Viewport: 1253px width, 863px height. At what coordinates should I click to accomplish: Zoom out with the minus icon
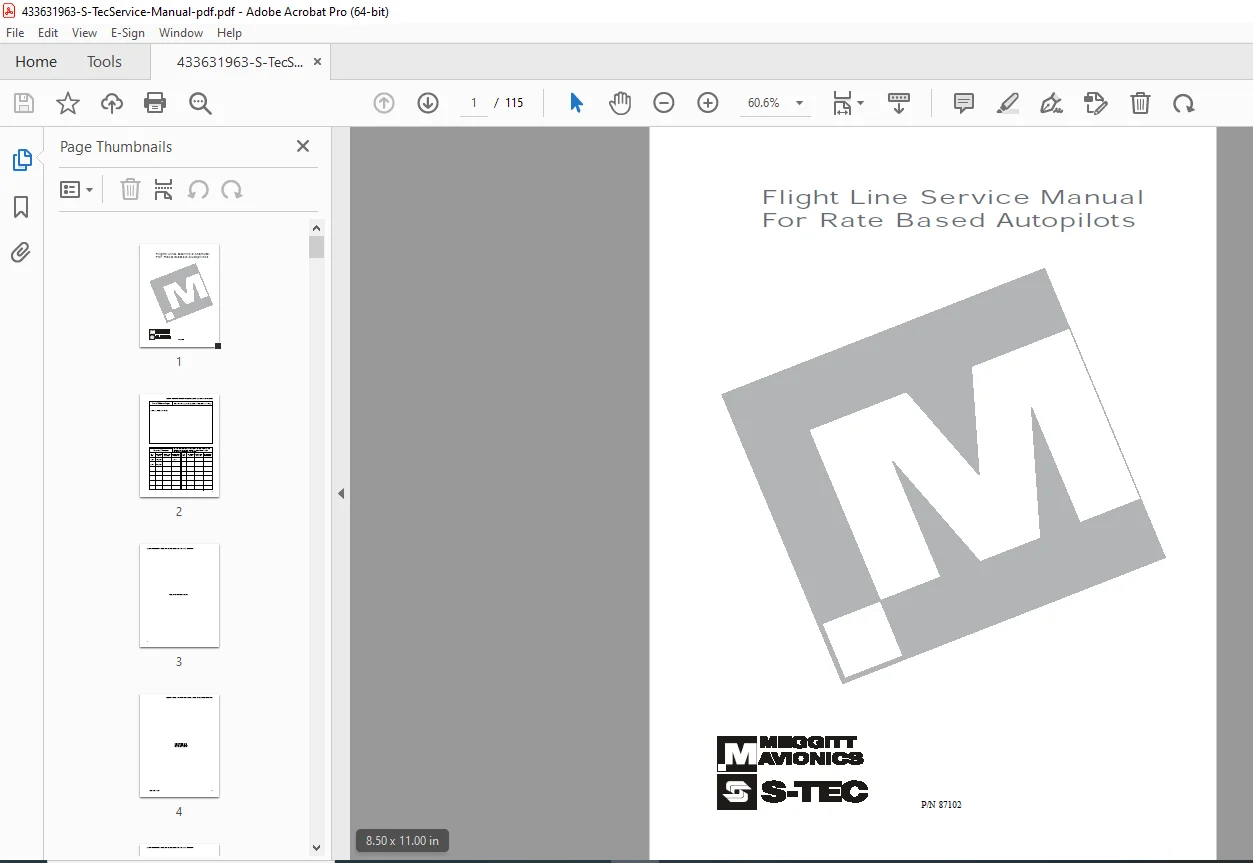click(x=664, y=103)
